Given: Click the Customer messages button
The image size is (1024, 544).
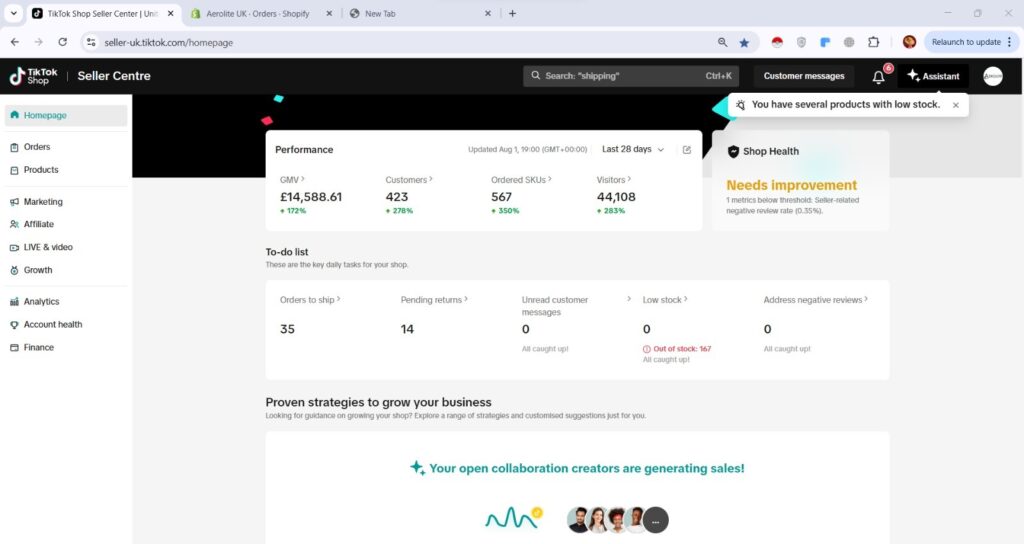Looking at the screenshot, I should point(804,76).
